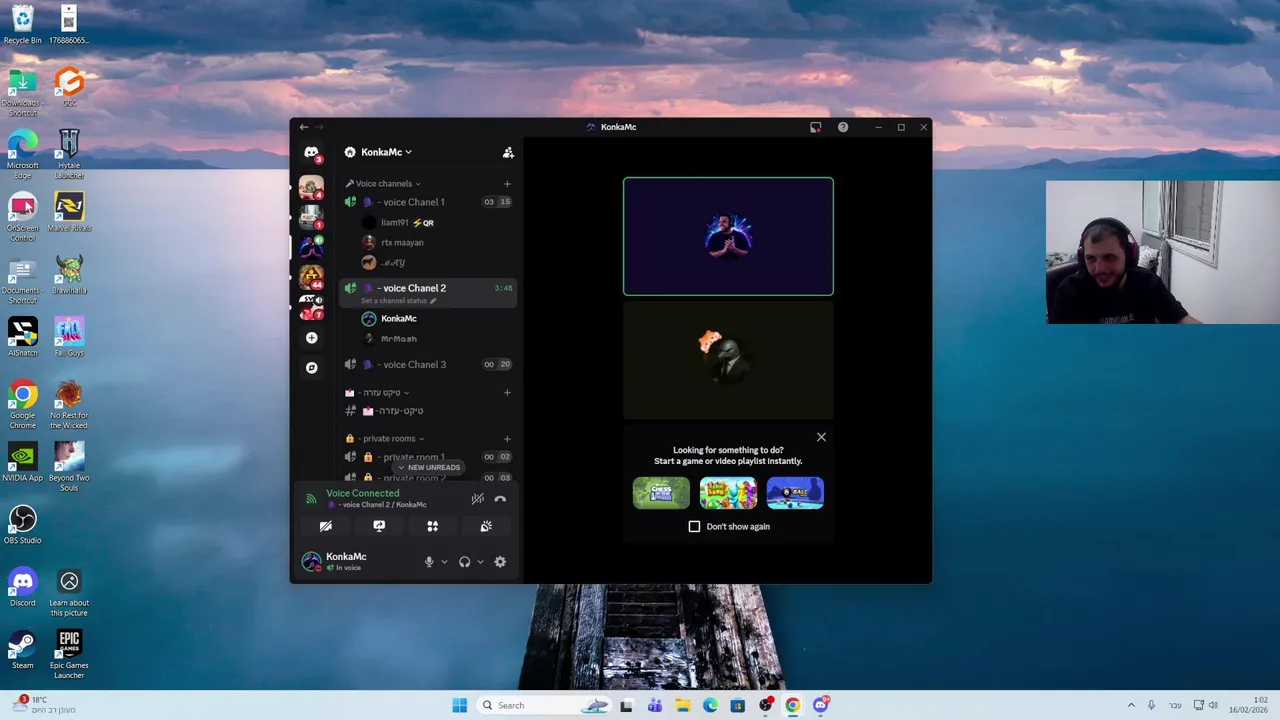Screen dimensions: 1280x720
Task: Open Discover servers compass icon
Action: (x=311, y=368)
